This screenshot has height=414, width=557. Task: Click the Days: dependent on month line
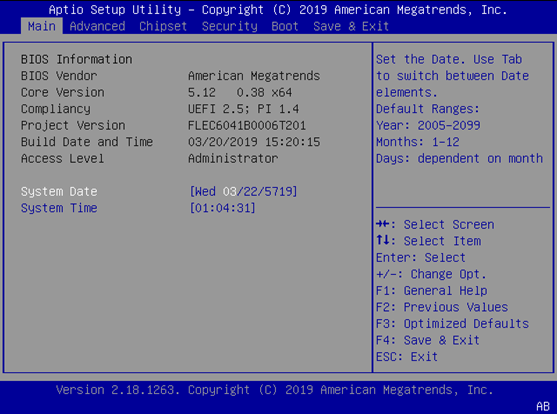pyautogui.click(x=459, y=158)
